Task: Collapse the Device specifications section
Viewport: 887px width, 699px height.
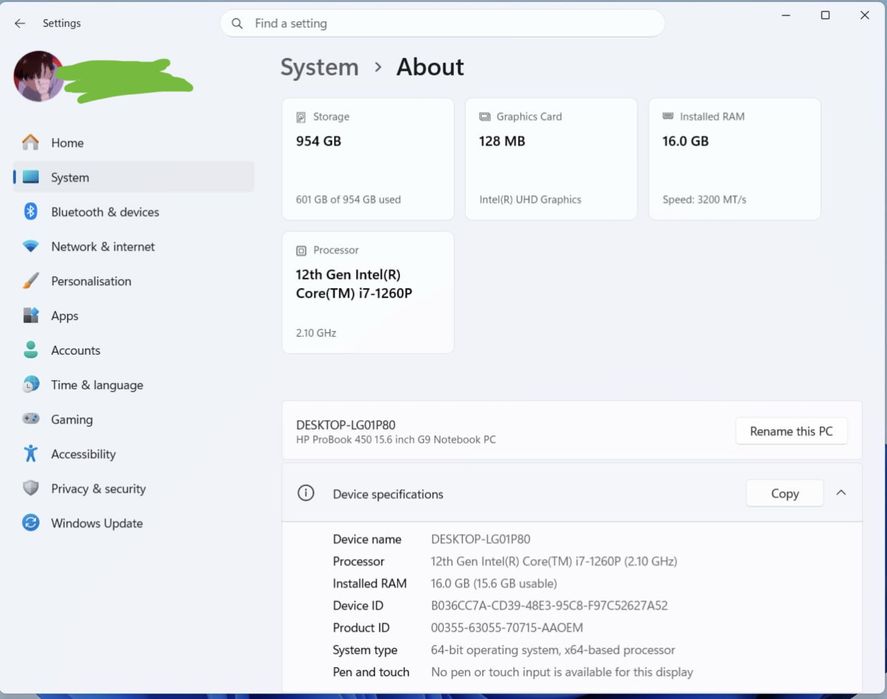Action: tap(841, 493)
